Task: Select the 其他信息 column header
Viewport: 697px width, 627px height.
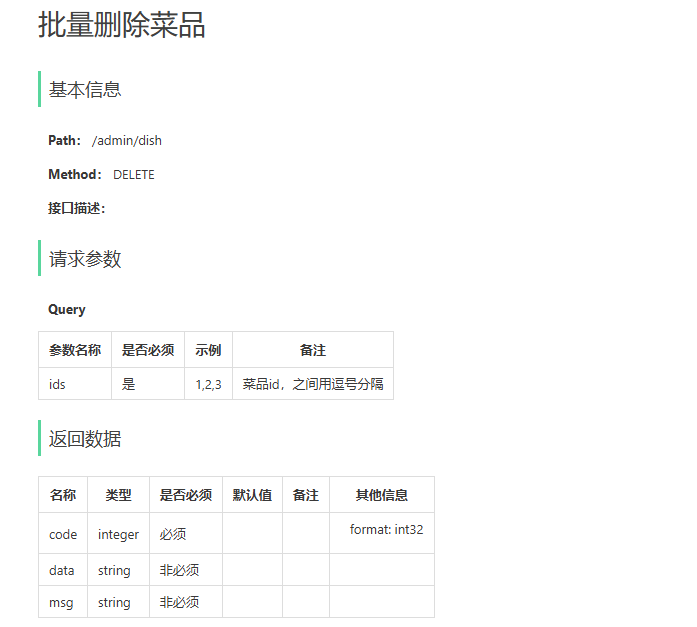Action: pyautogui.click(x=382, y=495)
